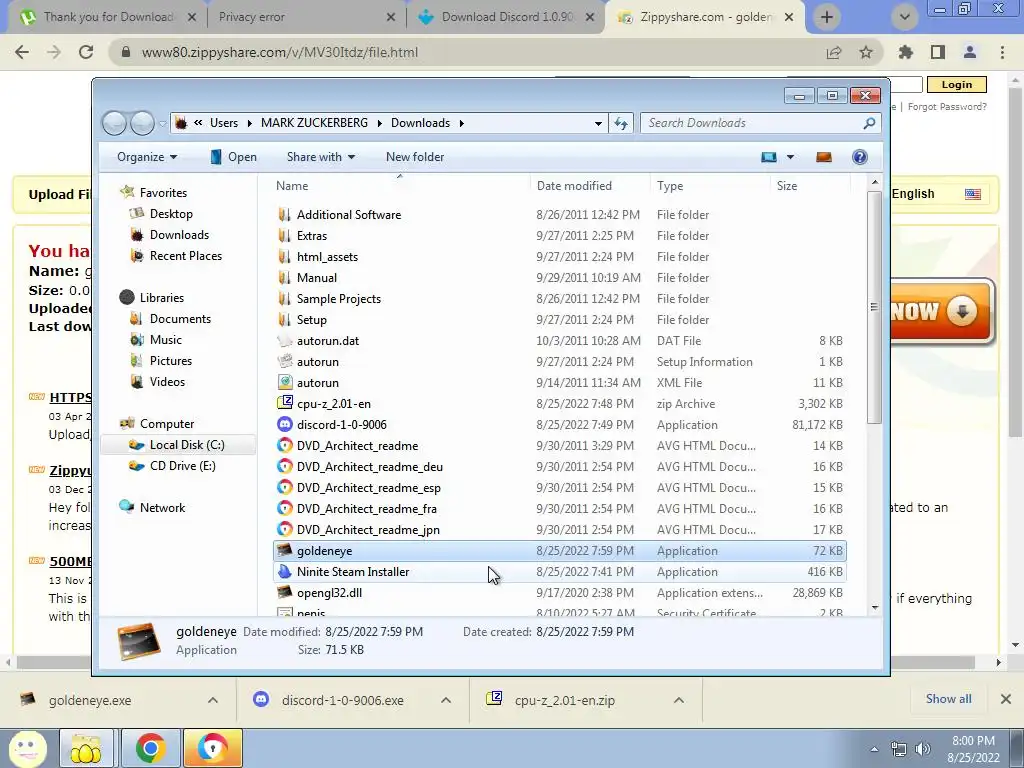The width and height of the screenshot is (1024, 768).
Task: Open Chrome profile avatar icon
Action: 970,52
